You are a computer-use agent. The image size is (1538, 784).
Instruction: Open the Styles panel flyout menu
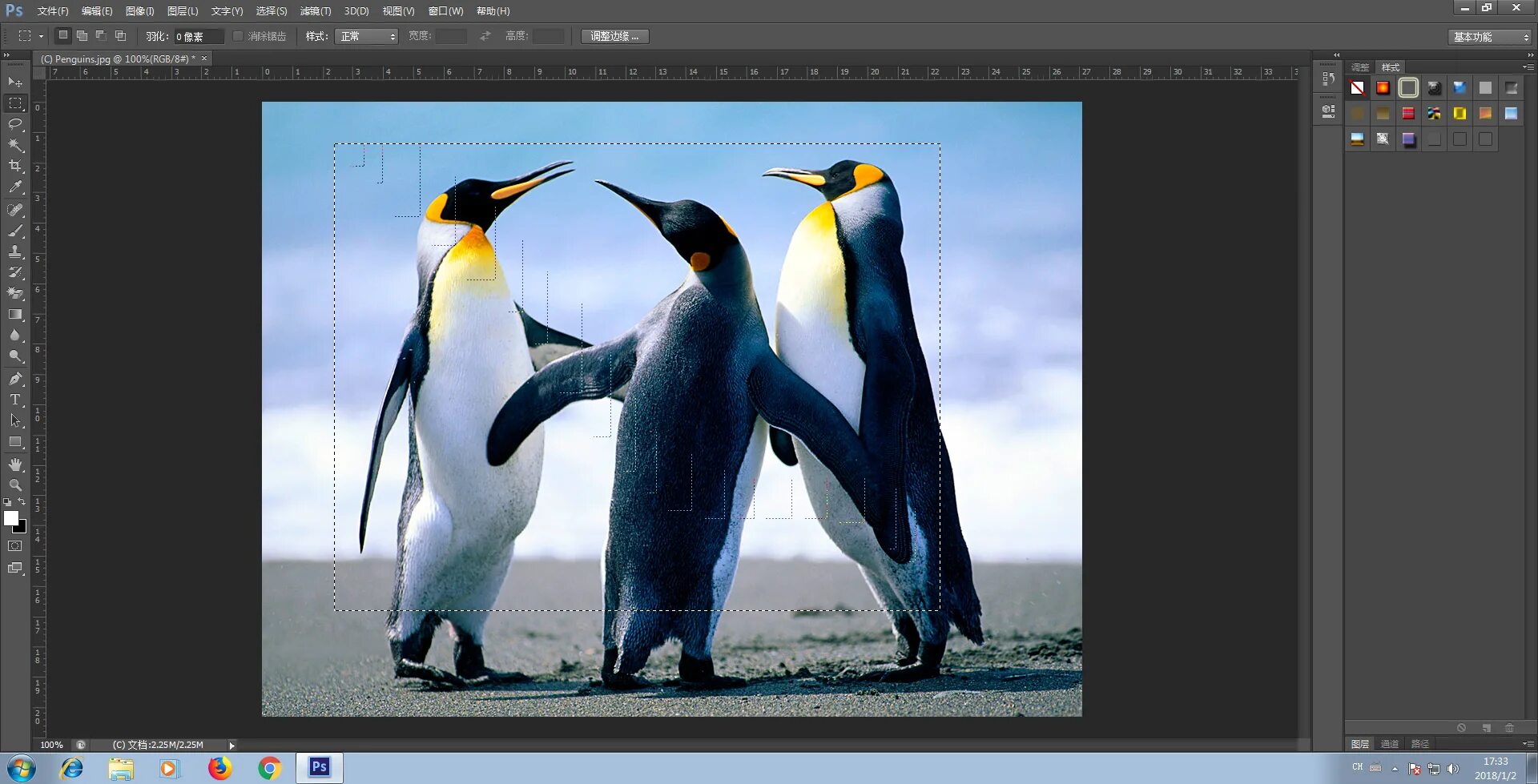coord(1527,67)
